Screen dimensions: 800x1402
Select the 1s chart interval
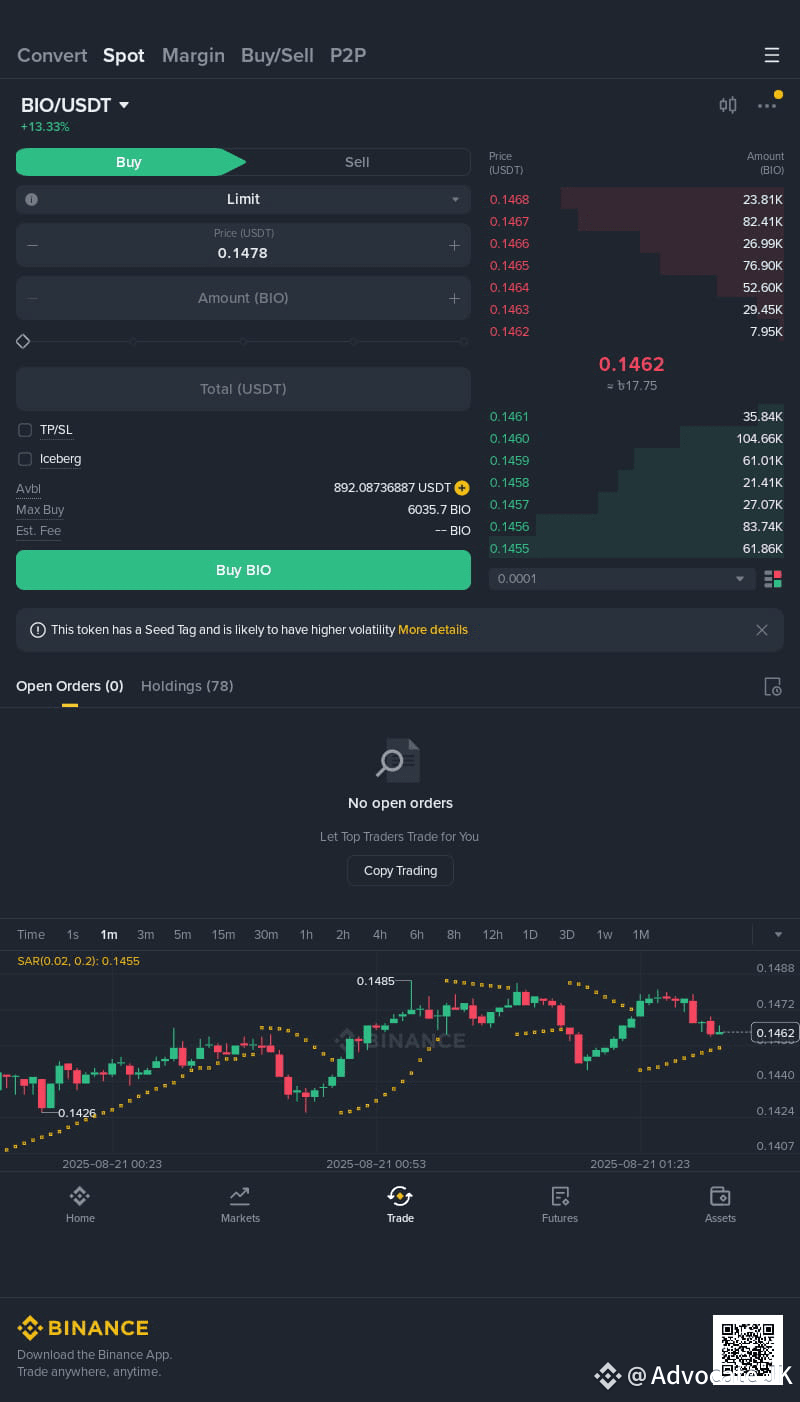tap(72, 935)
